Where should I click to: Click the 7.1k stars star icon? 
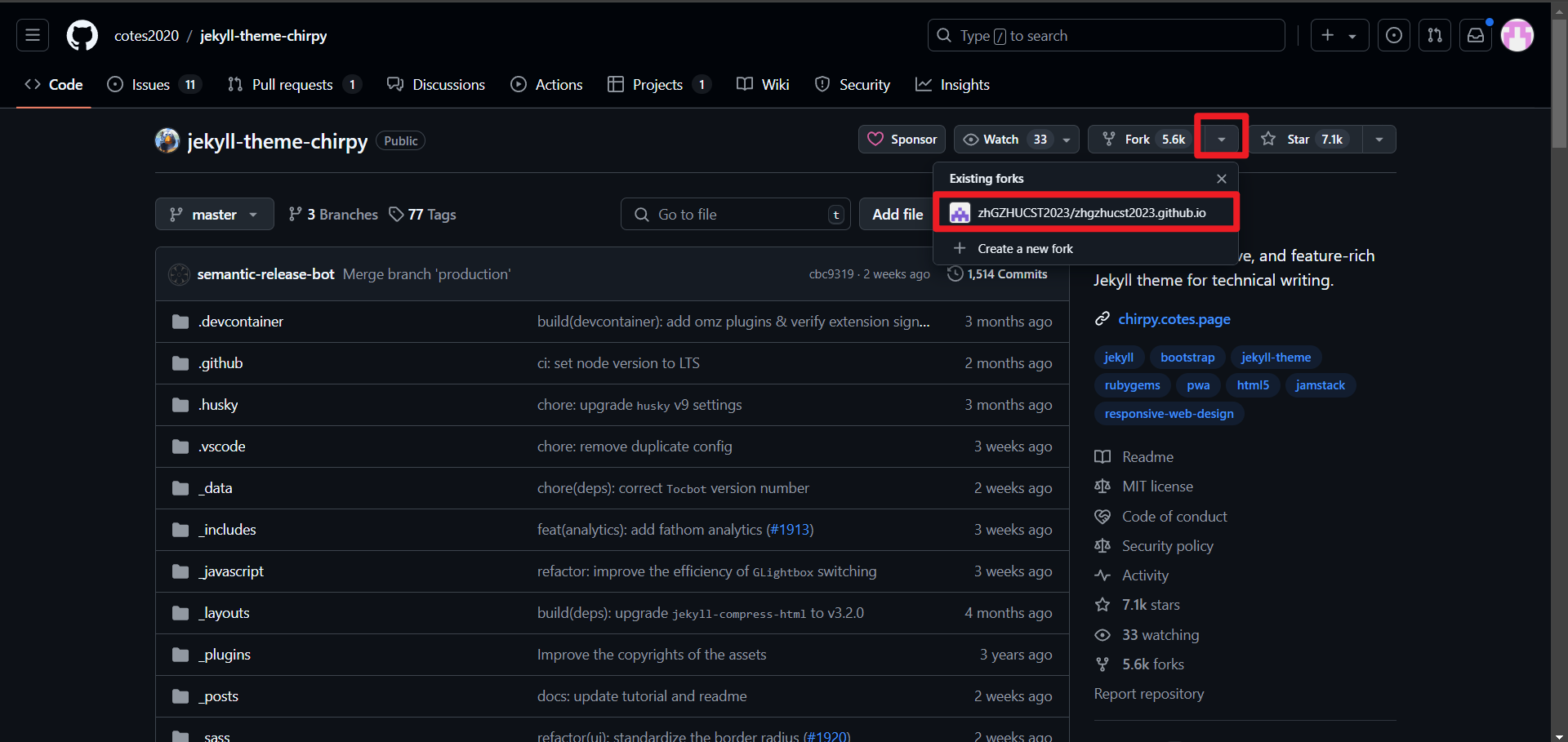click(1102, 605)
